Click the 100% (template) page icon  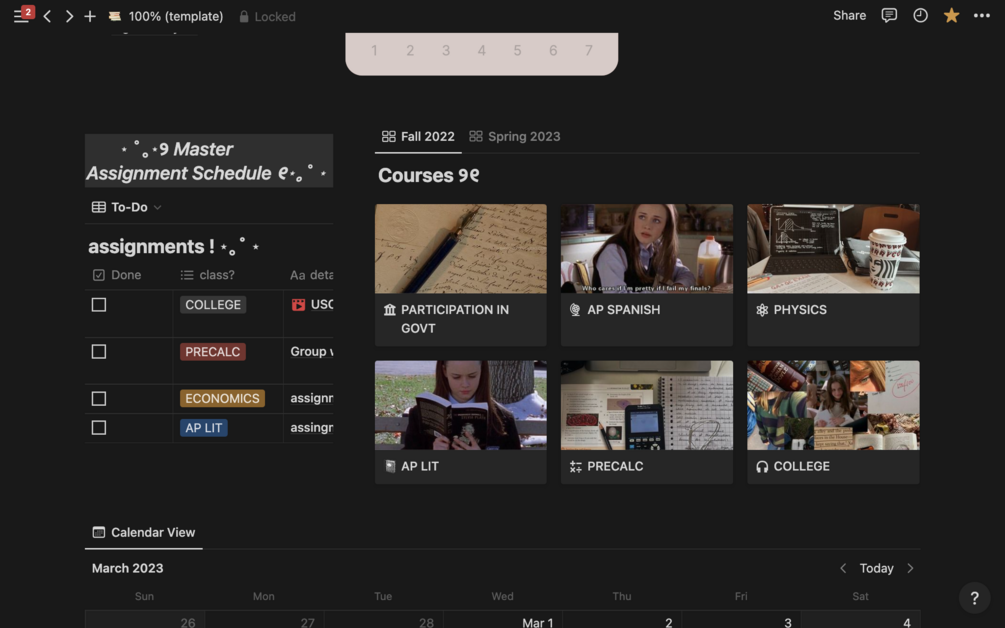115,17
